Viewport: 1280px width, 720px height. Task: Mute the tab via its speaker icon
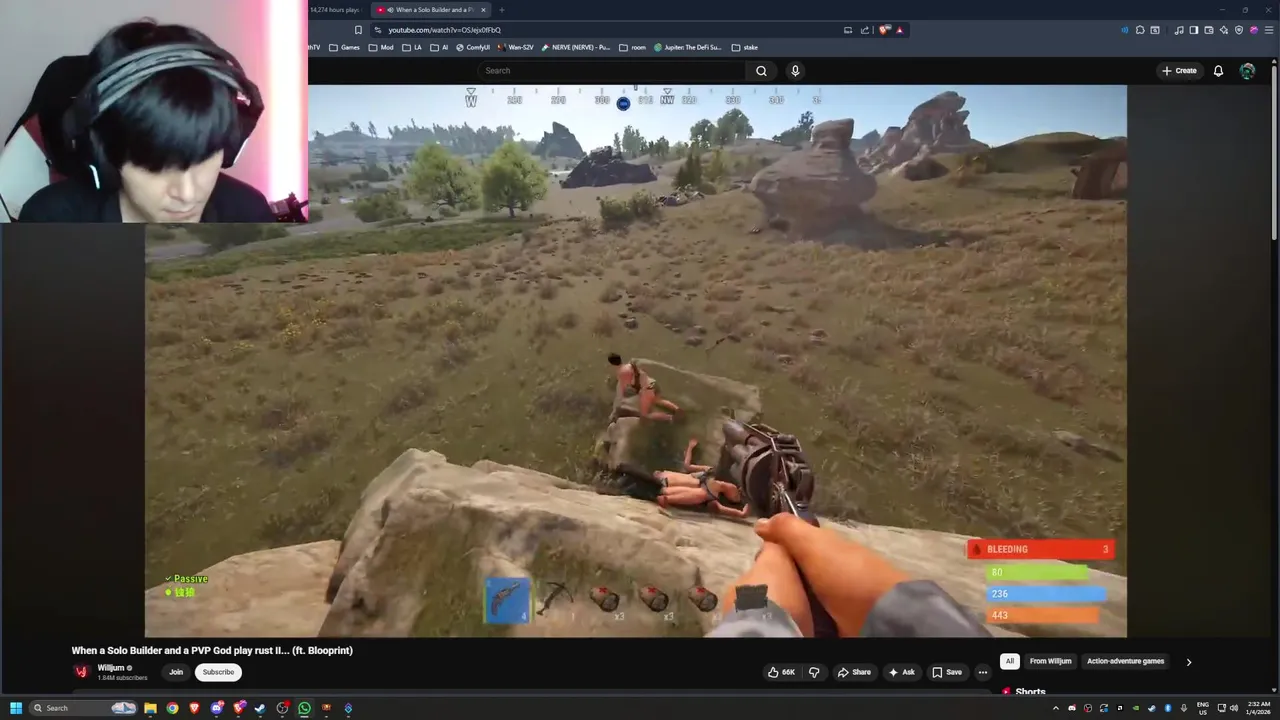[x=389, y=10]
